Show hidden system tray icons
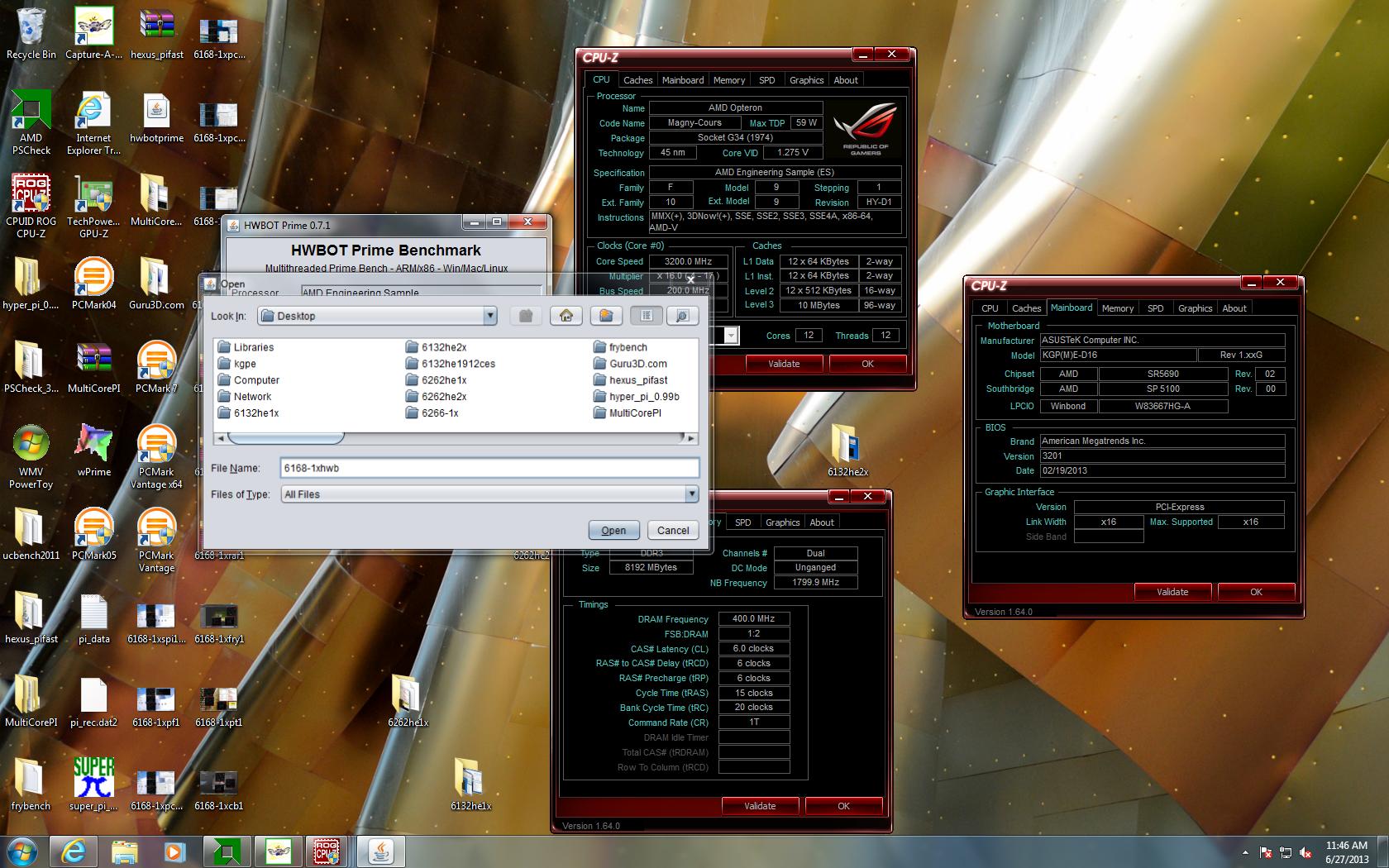This screenshot has width=1389, height=868. coord(1245,852)
